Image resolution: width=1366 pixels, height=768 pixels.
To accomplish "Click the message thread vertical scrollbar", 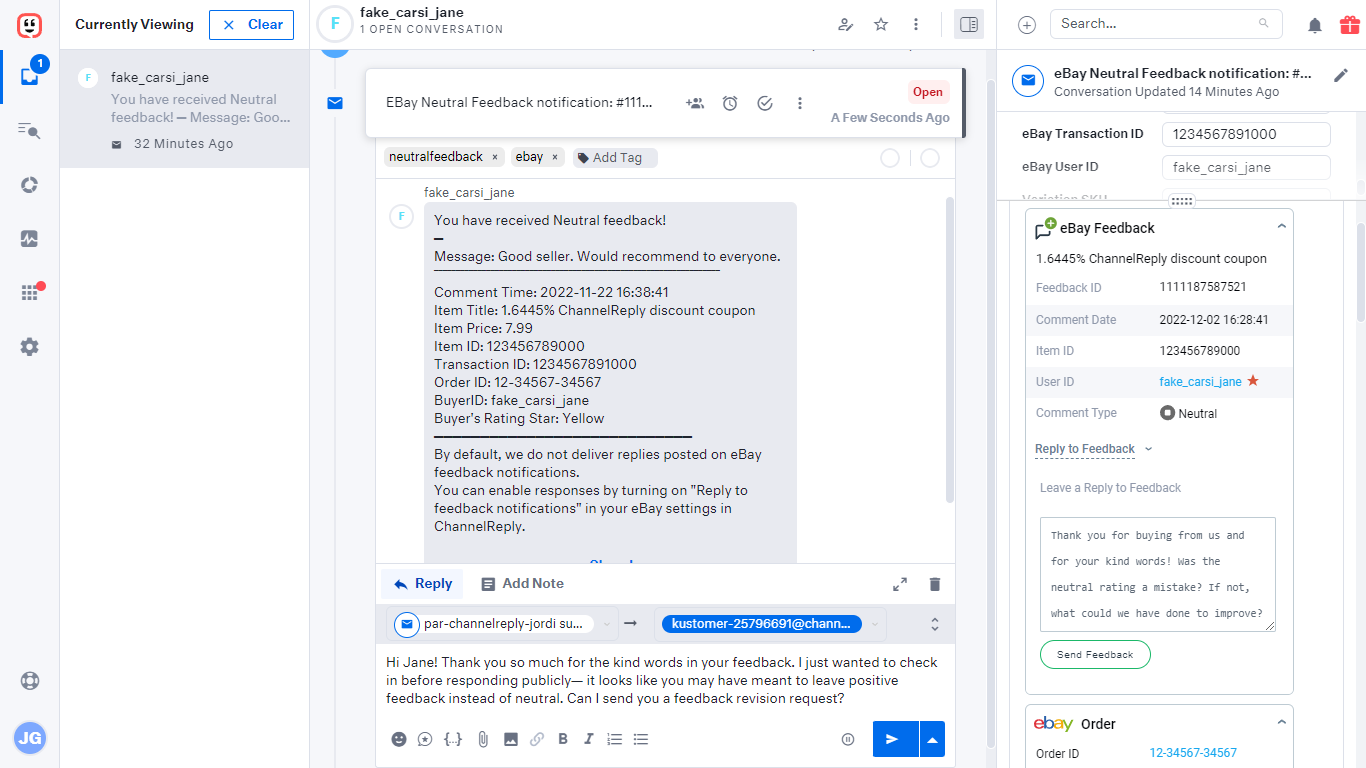I will pyautogui.click(x=949, y=350).
